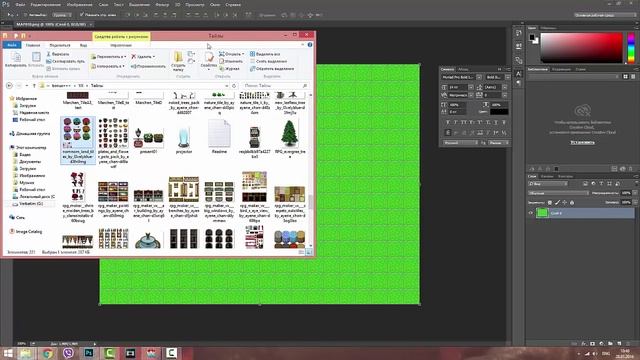Open View tab in Explorer ribbon
Screen dimensions: 640x360
(83, 45)
